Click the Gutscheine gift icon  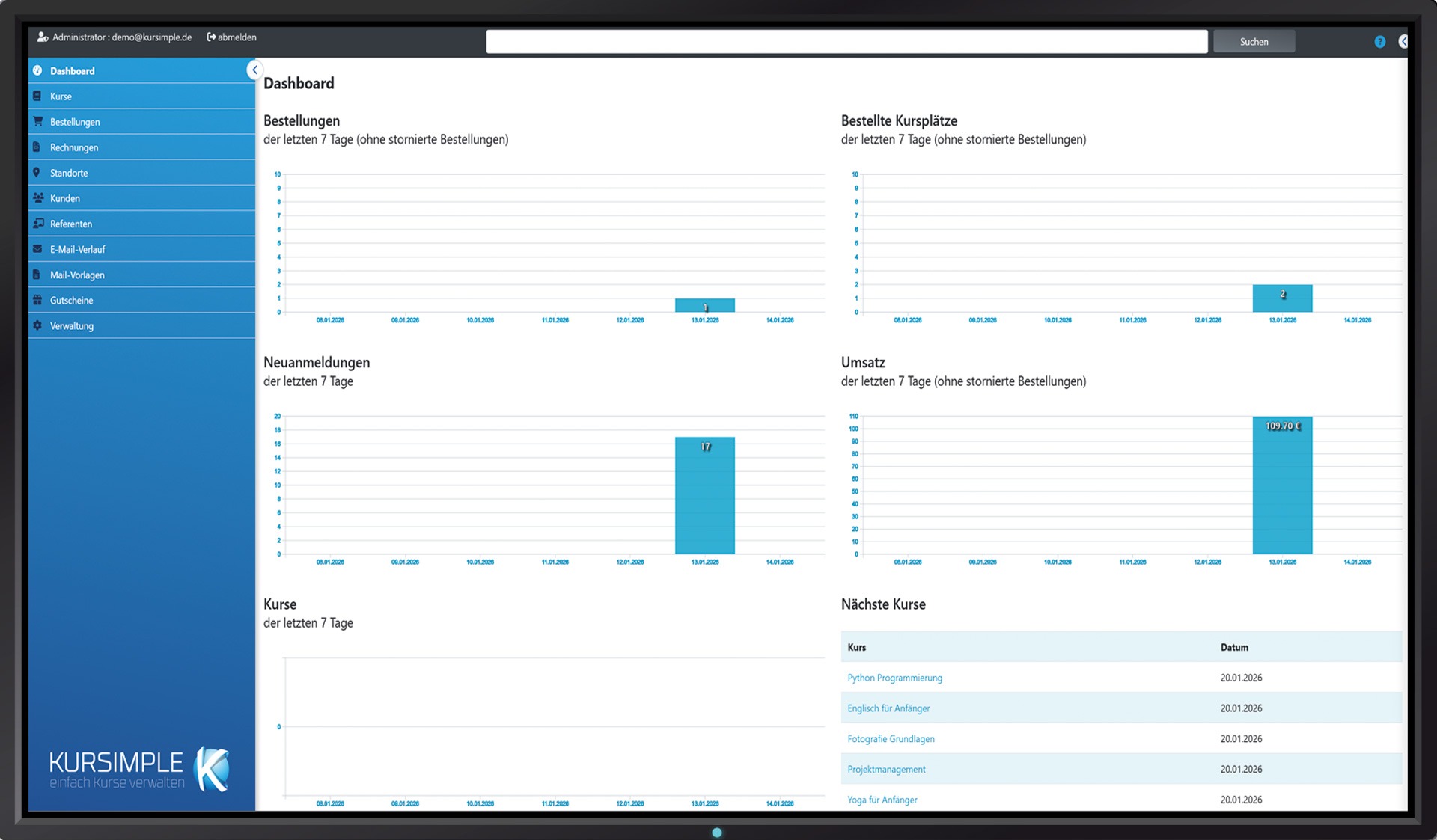37,300
